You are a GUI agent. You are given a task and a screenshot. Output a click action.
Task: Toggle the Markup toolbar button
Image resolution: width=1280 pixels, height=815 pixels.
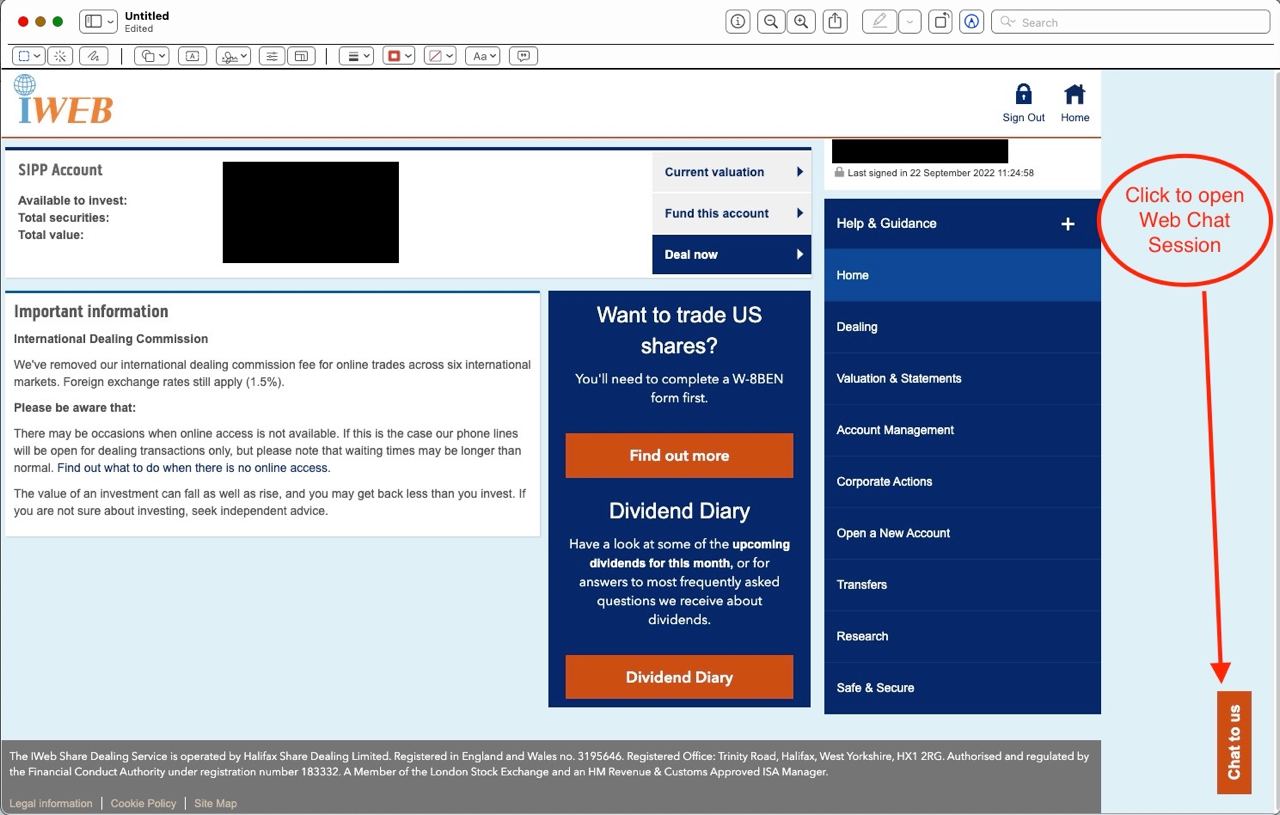[x=971, y=22]
